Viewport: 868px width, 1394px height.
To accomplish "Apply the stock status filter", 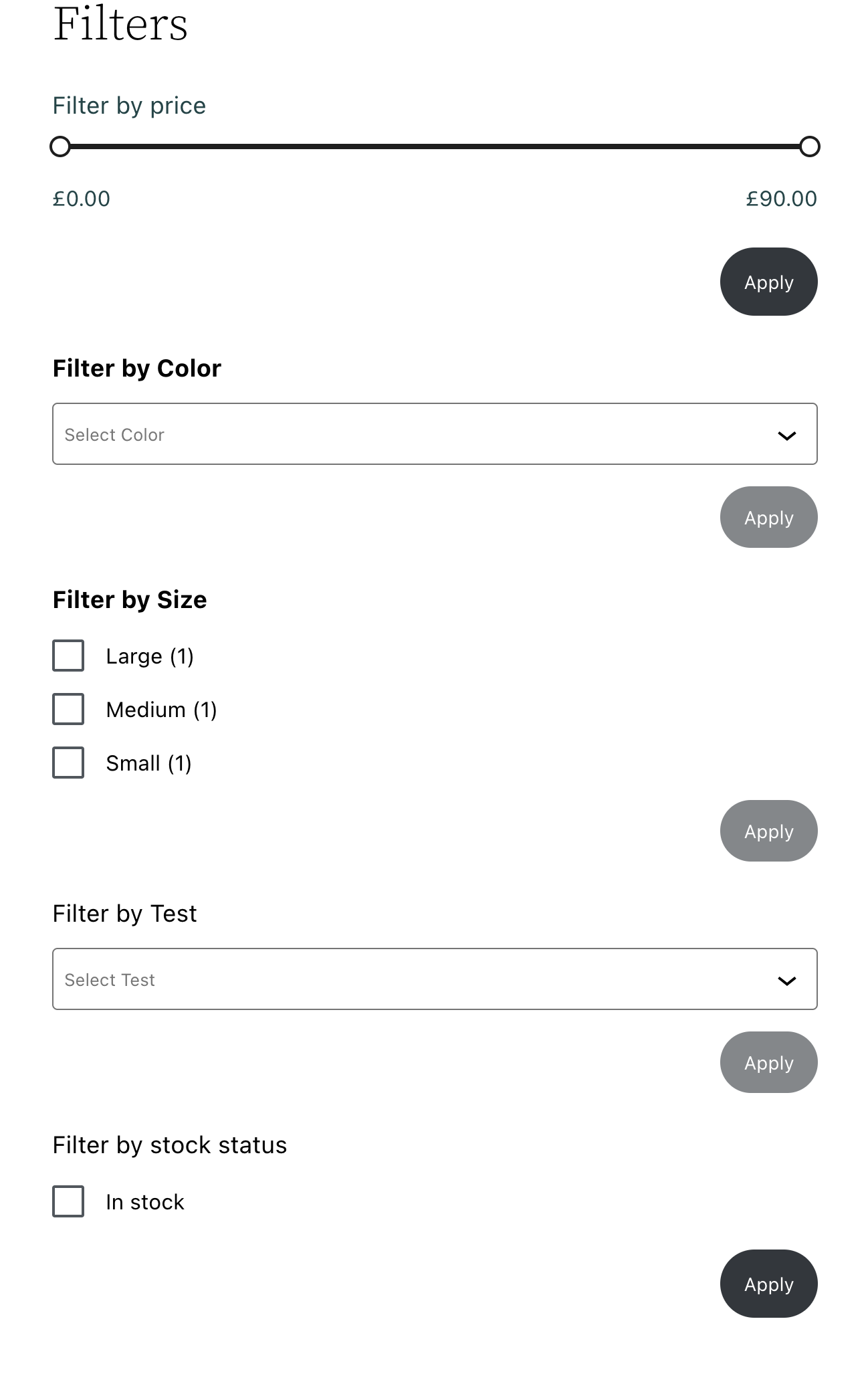I will tap(768, 1284).
